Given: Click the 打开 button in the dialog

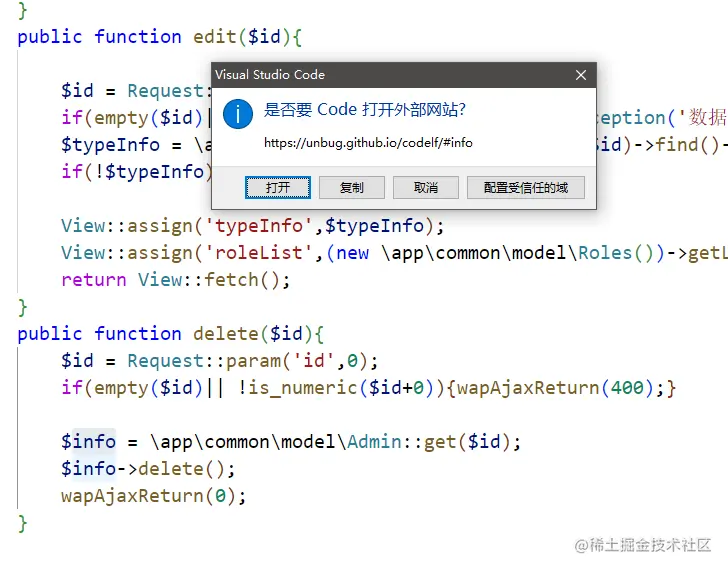Looking at the screenshot, I should pyautogui.click(x=278, y=188).
